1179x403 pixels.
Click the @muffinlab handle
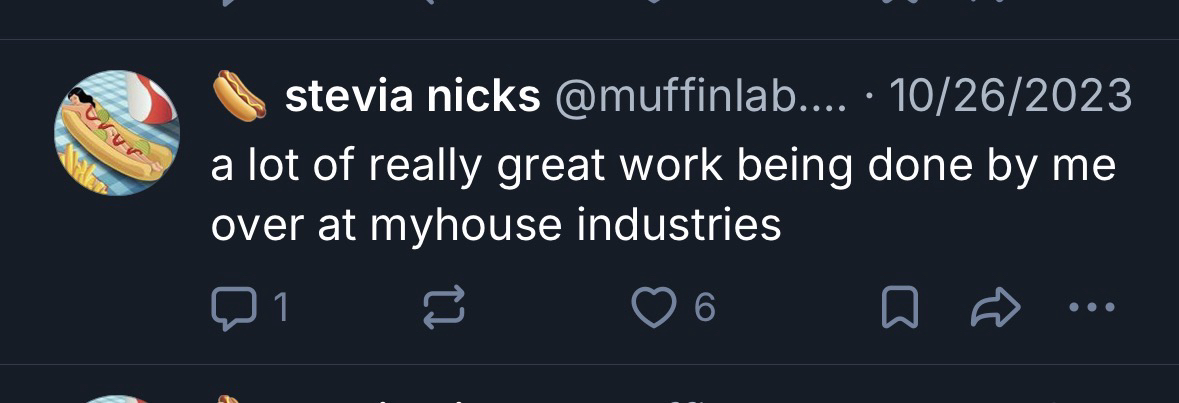click(x=700, y=96)
